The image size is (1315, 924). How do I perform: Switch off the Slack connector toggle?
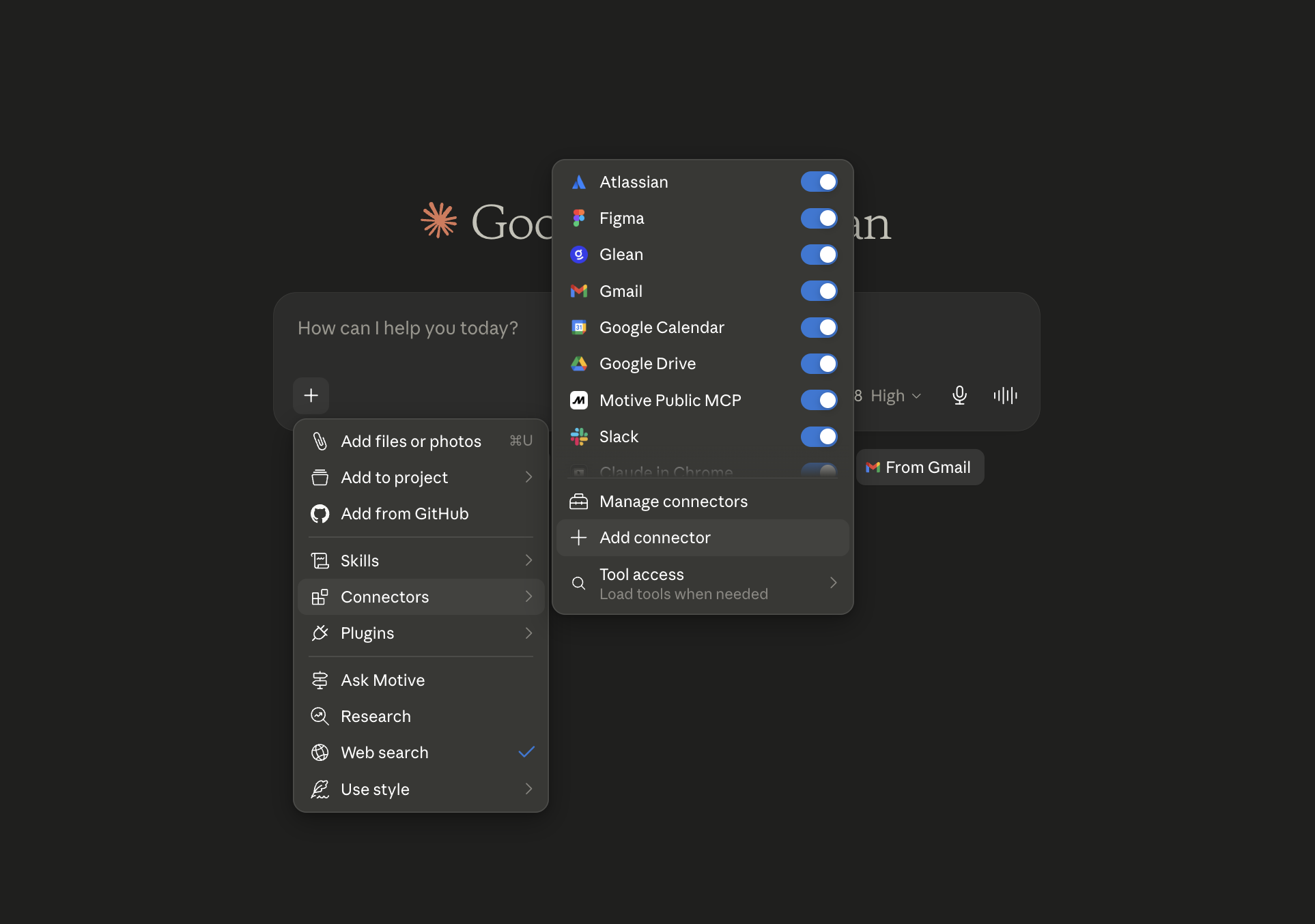819,437
